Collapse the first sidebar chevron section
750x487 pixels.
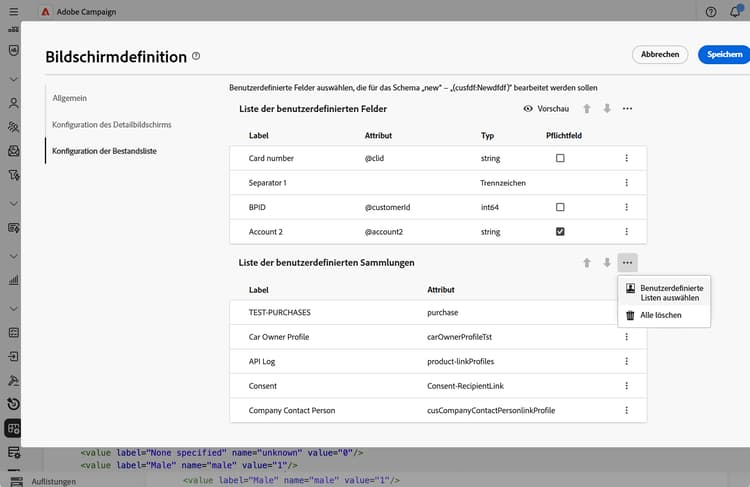13,79
